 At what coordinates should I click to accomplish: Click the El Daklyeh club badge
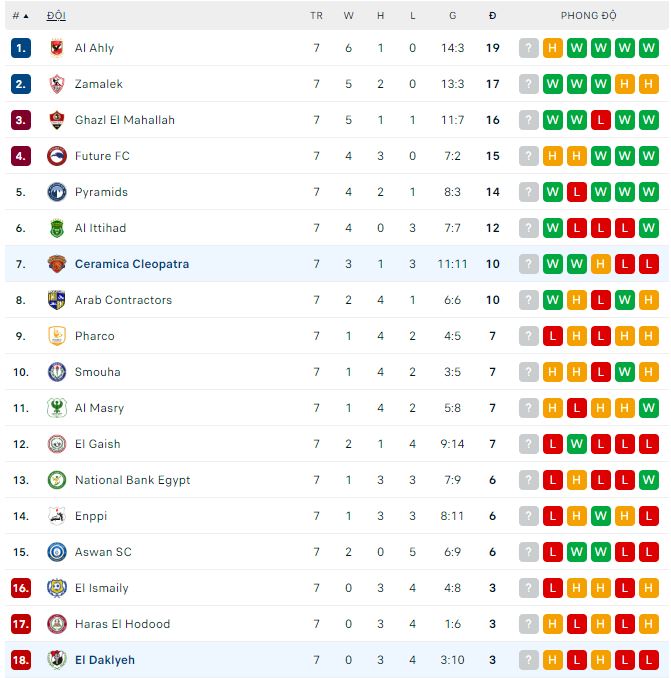(56, 660)
